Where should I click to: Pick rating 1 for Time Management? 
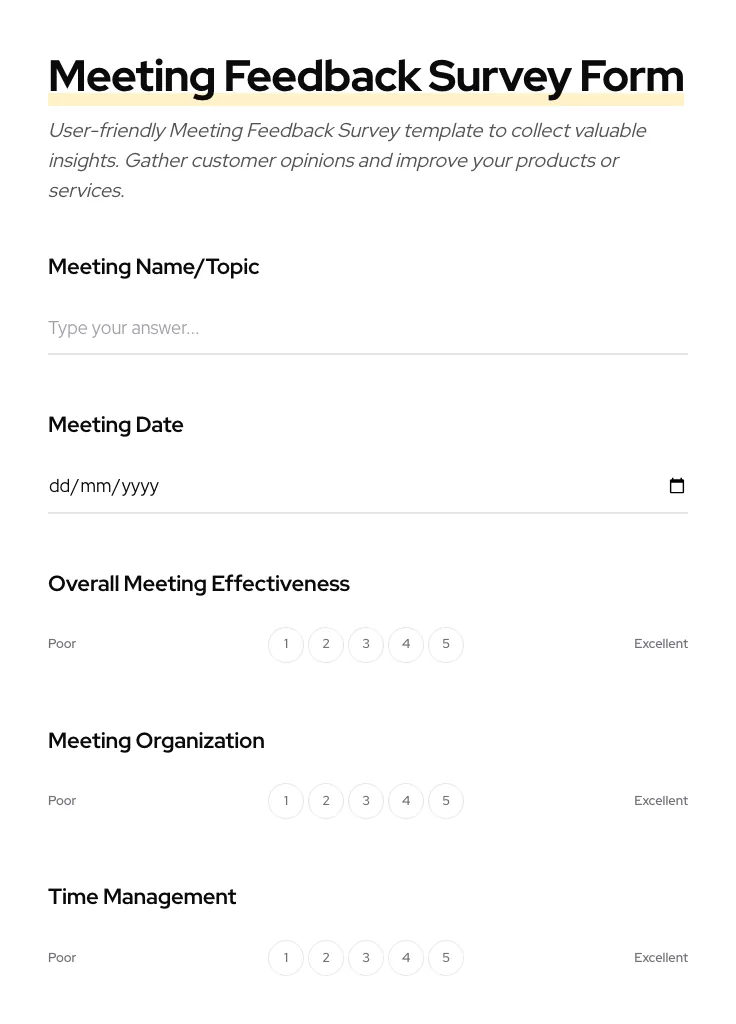[x=286, y=957]
